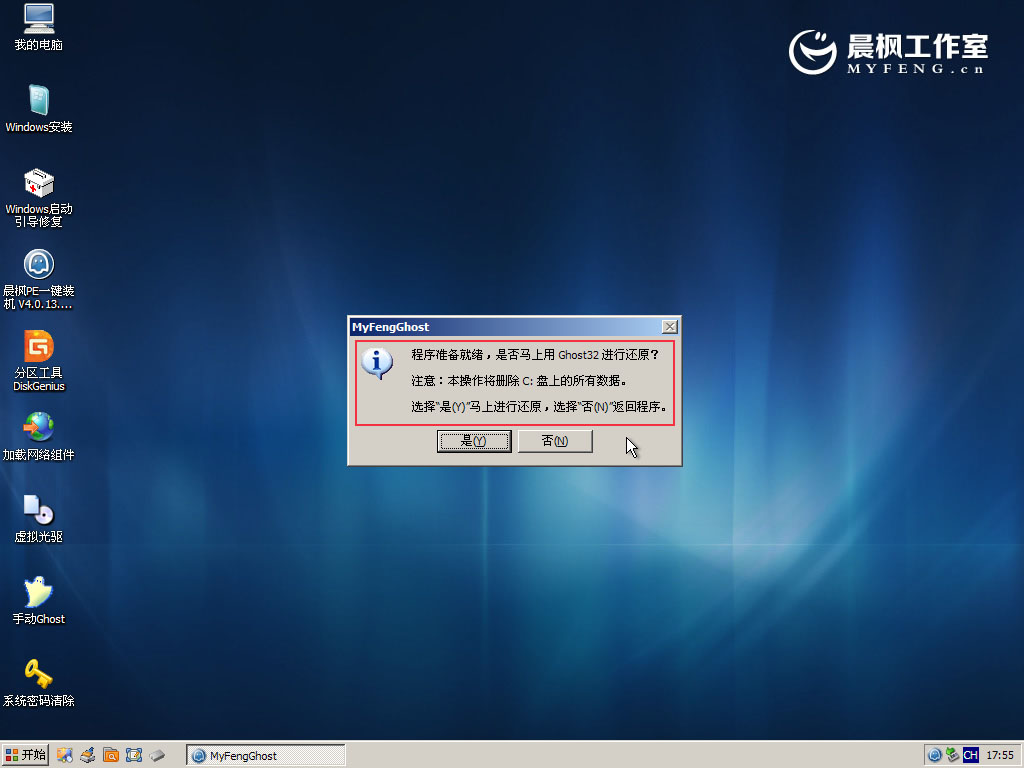Screen dimensions: 1024x768
Task: Click the 17:55 taskbar clock
Action: pos(1000,755)
